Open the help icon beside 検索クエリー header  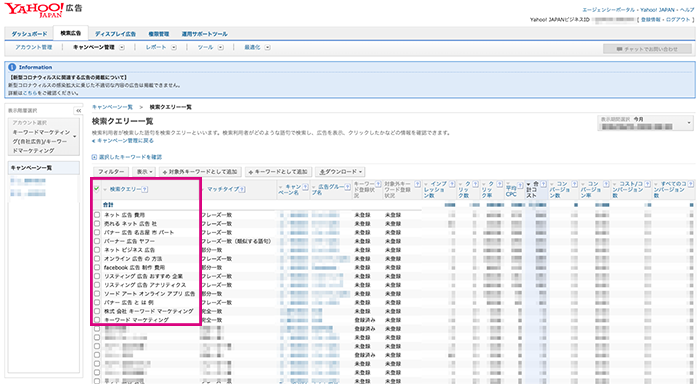[145, 189]
